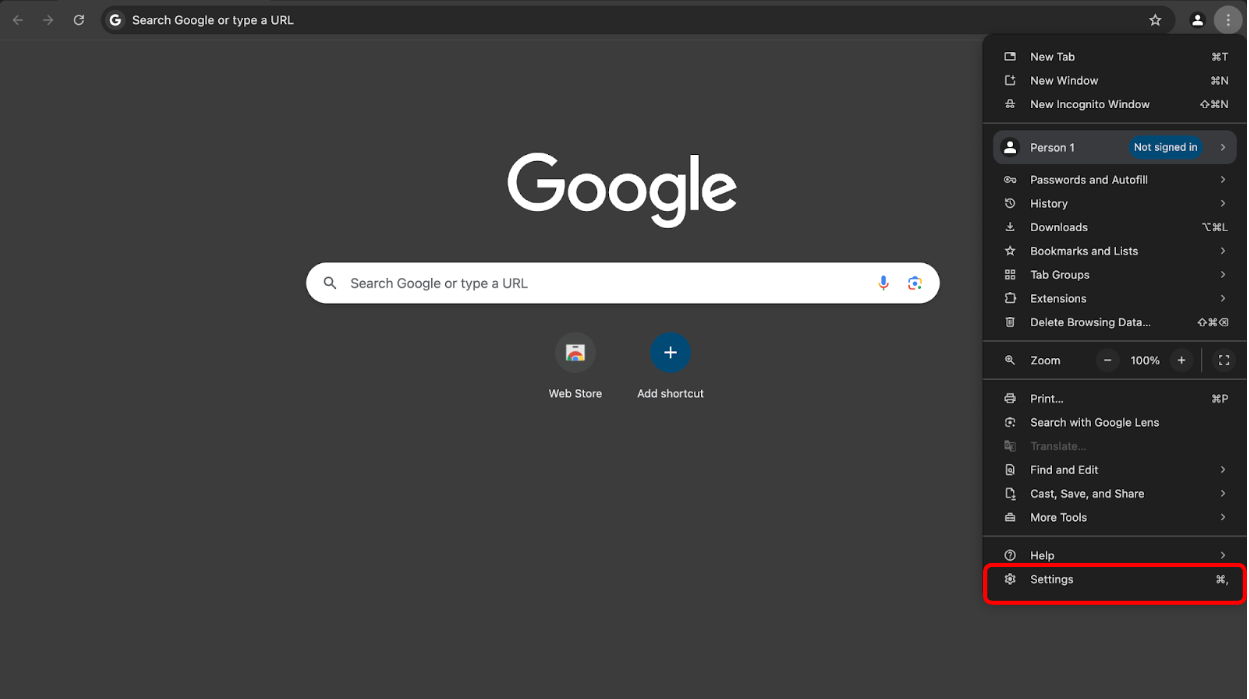Expand the More Tools submenu
Viewport: 1249px width, 699px height.
click(x=1115, y=517)
